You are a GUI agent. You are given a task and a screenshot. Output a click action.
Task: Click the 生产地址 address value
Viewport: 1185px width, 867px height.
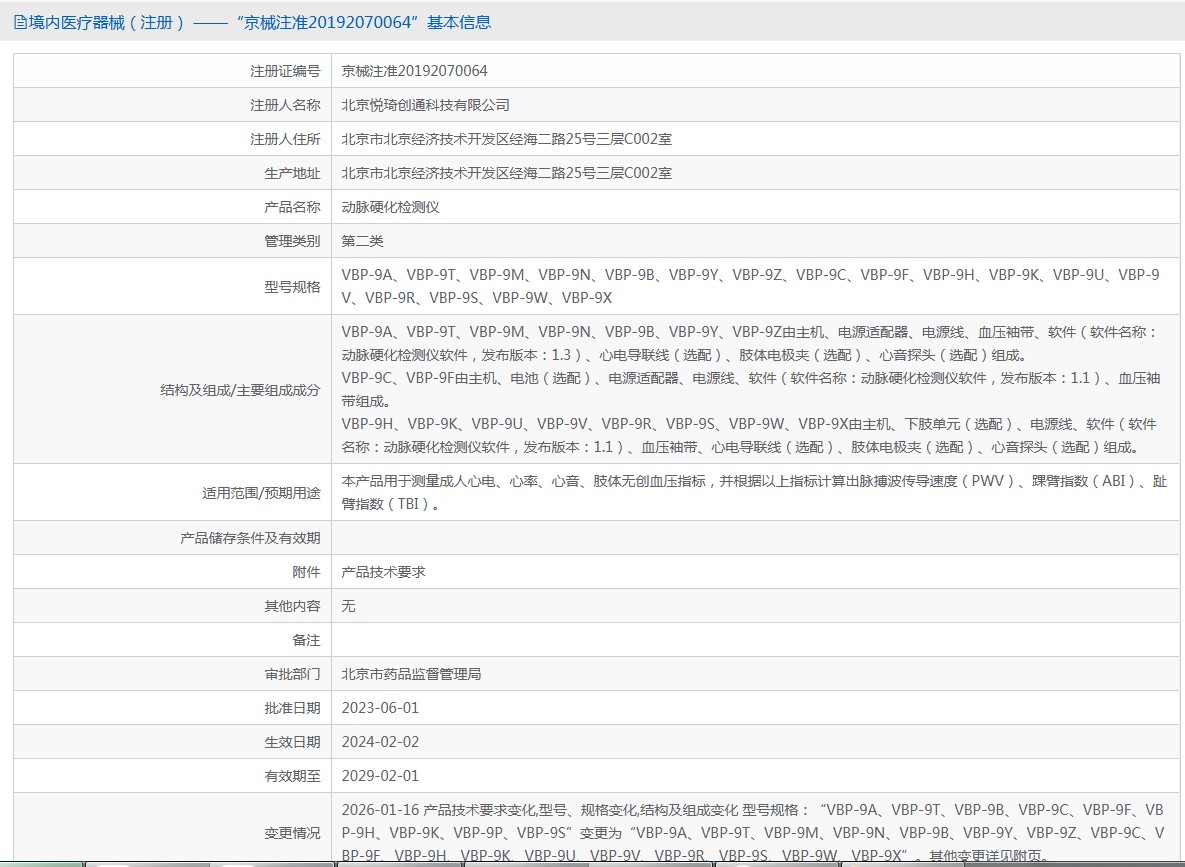(506, 173)
